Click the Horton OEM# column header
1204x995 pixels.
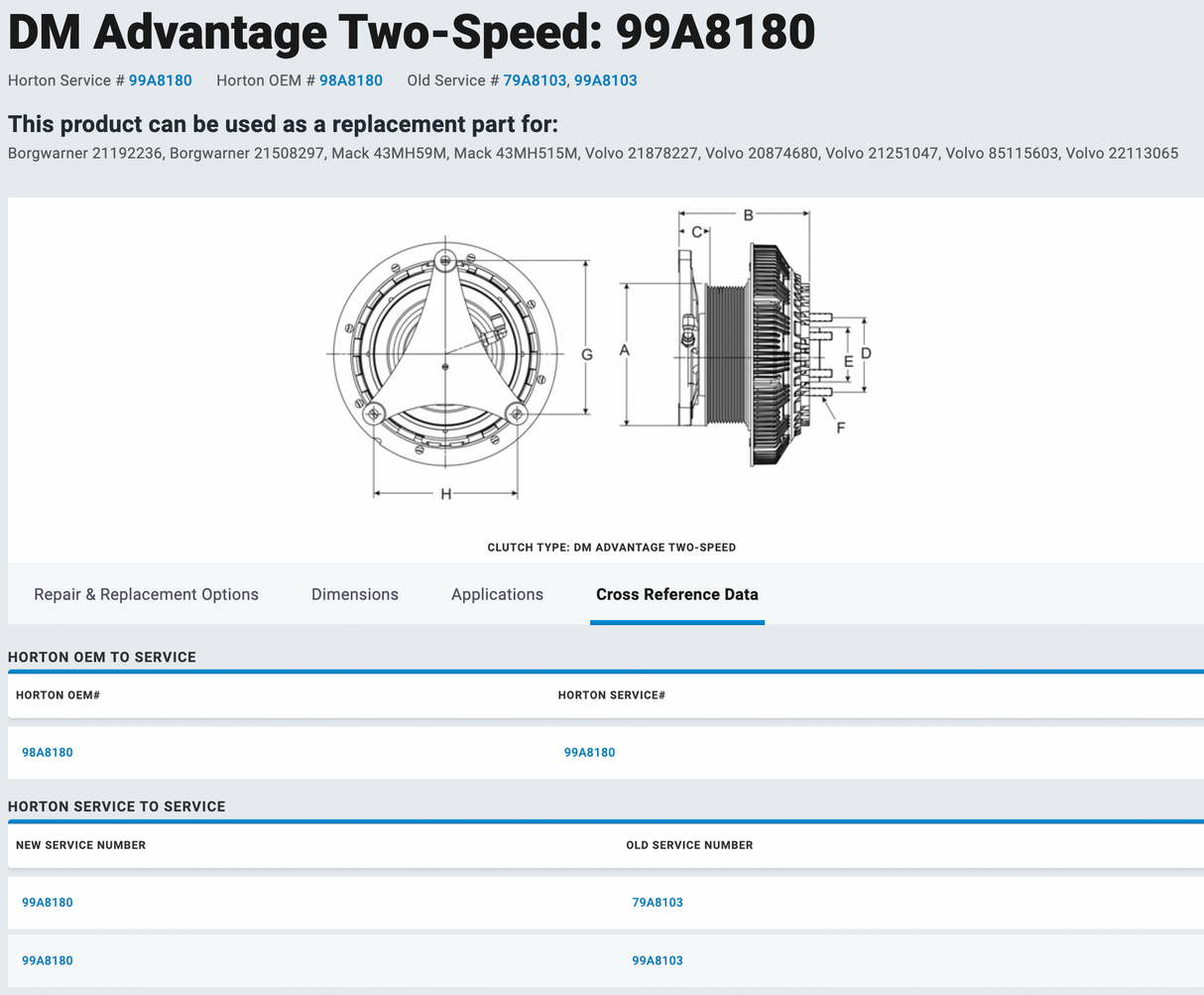coord(58,695)
